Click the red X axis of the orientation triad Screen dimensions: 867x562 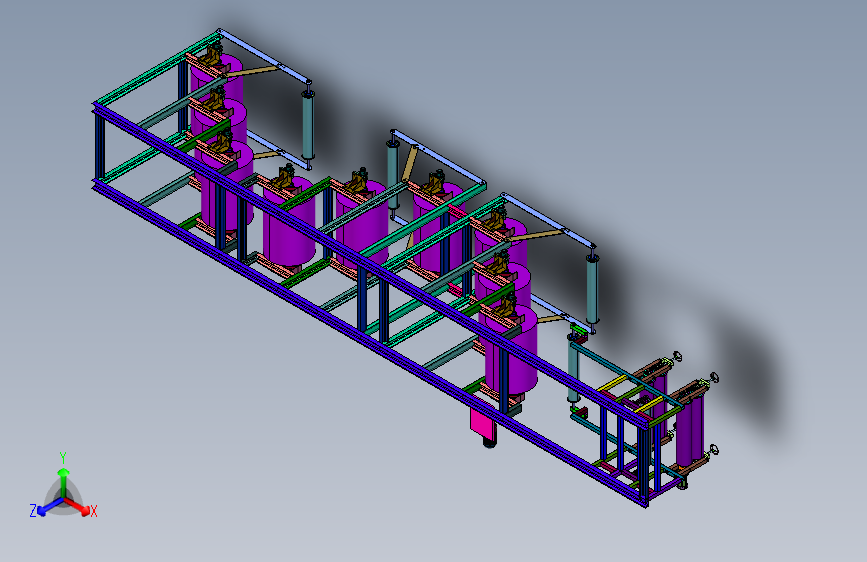click(x=77, y=505)
